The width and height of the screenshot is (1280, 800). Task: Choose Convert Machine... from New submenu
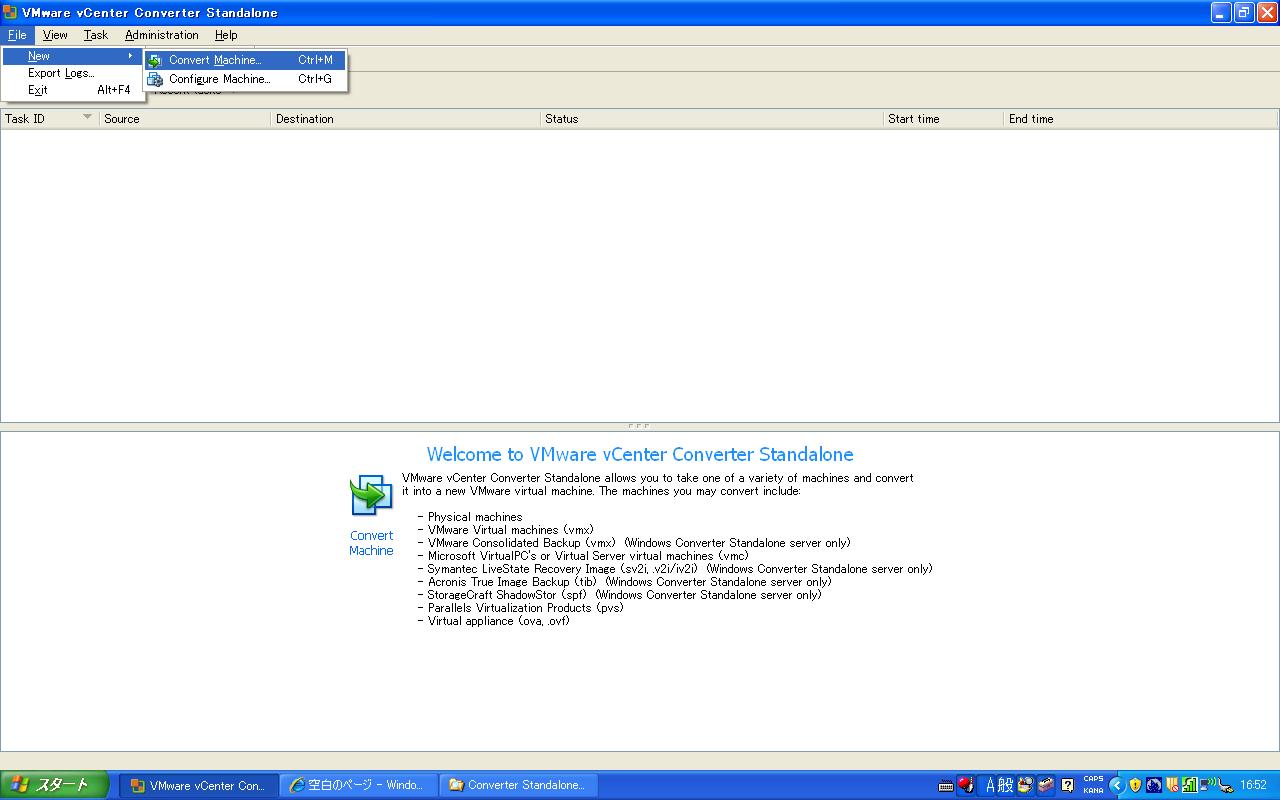245,60
